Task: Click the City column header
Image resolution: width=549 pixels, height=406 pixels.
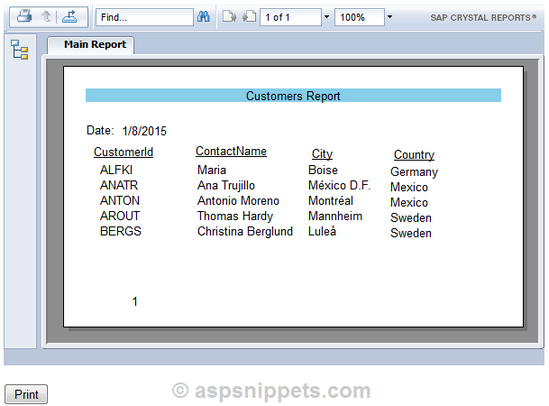Action: coord(322,154)
